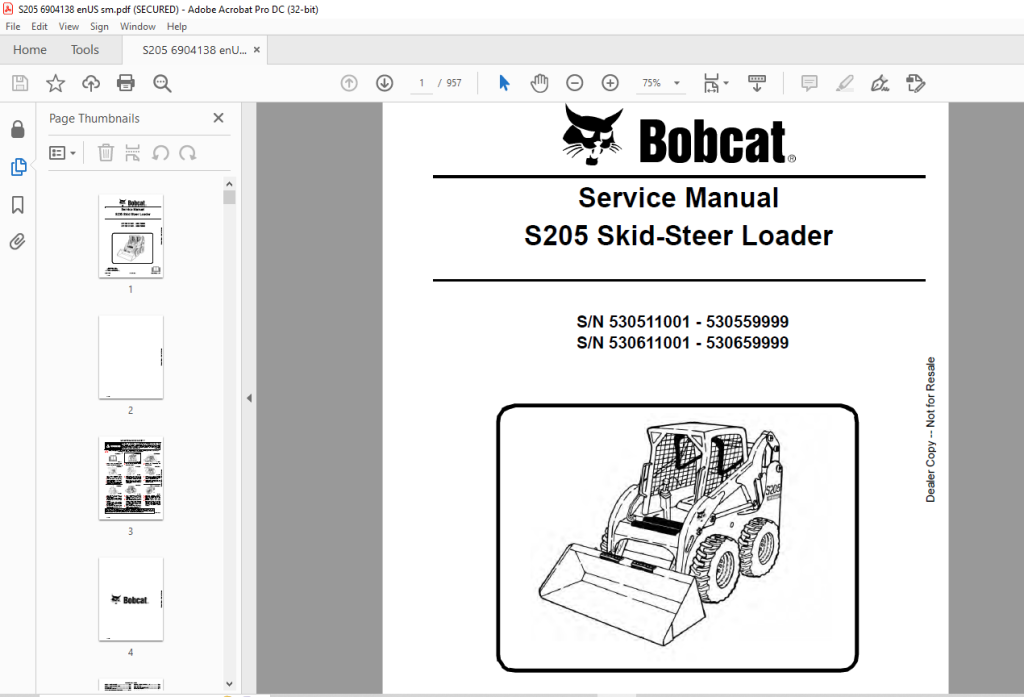The width and height of the screenshot is (1024, 697).
Task: Select page 2 thumbnail
Action: pyautogui.click(x=131, y=357)
